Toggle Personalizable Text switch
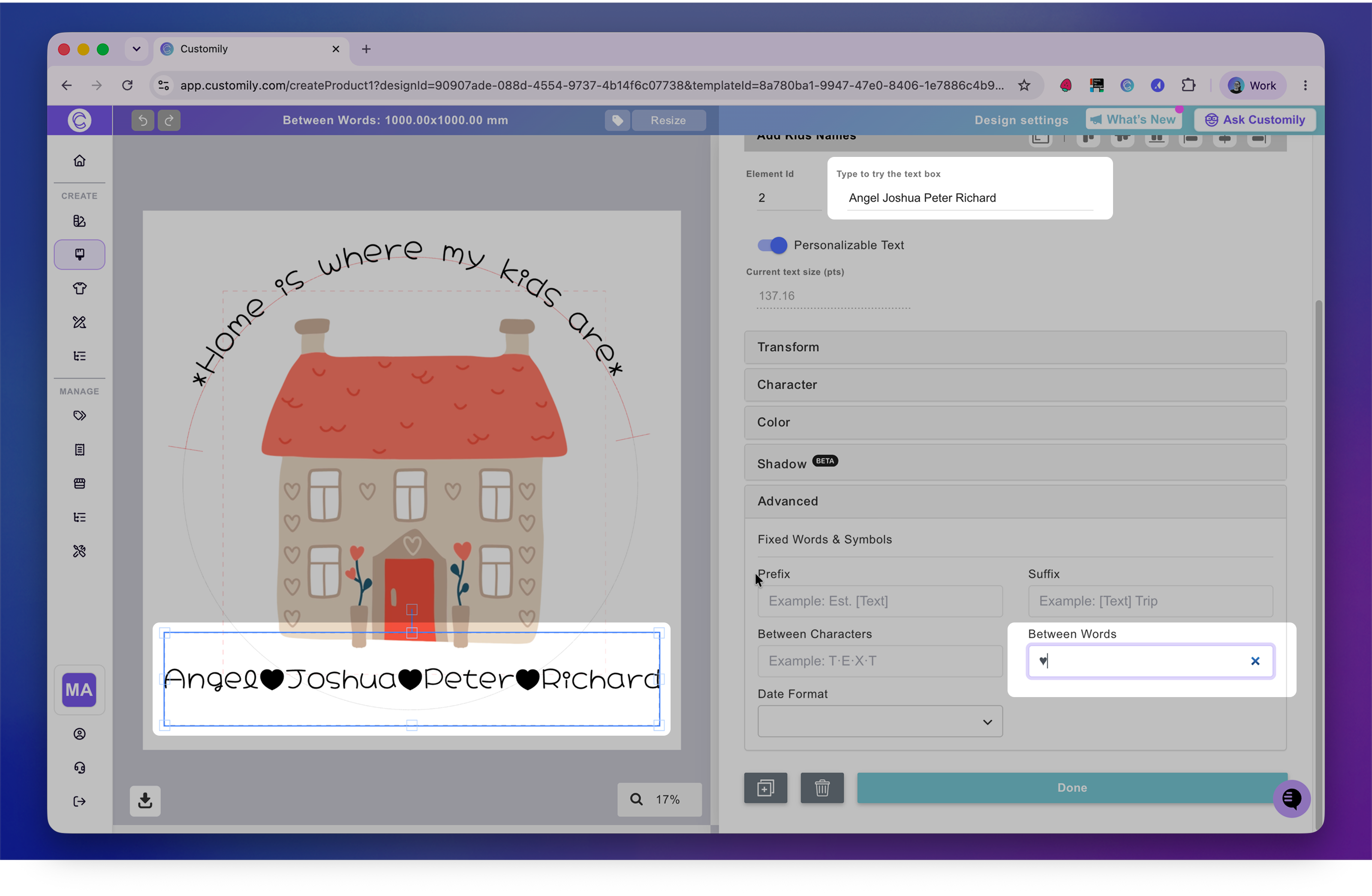 [772, 245]
